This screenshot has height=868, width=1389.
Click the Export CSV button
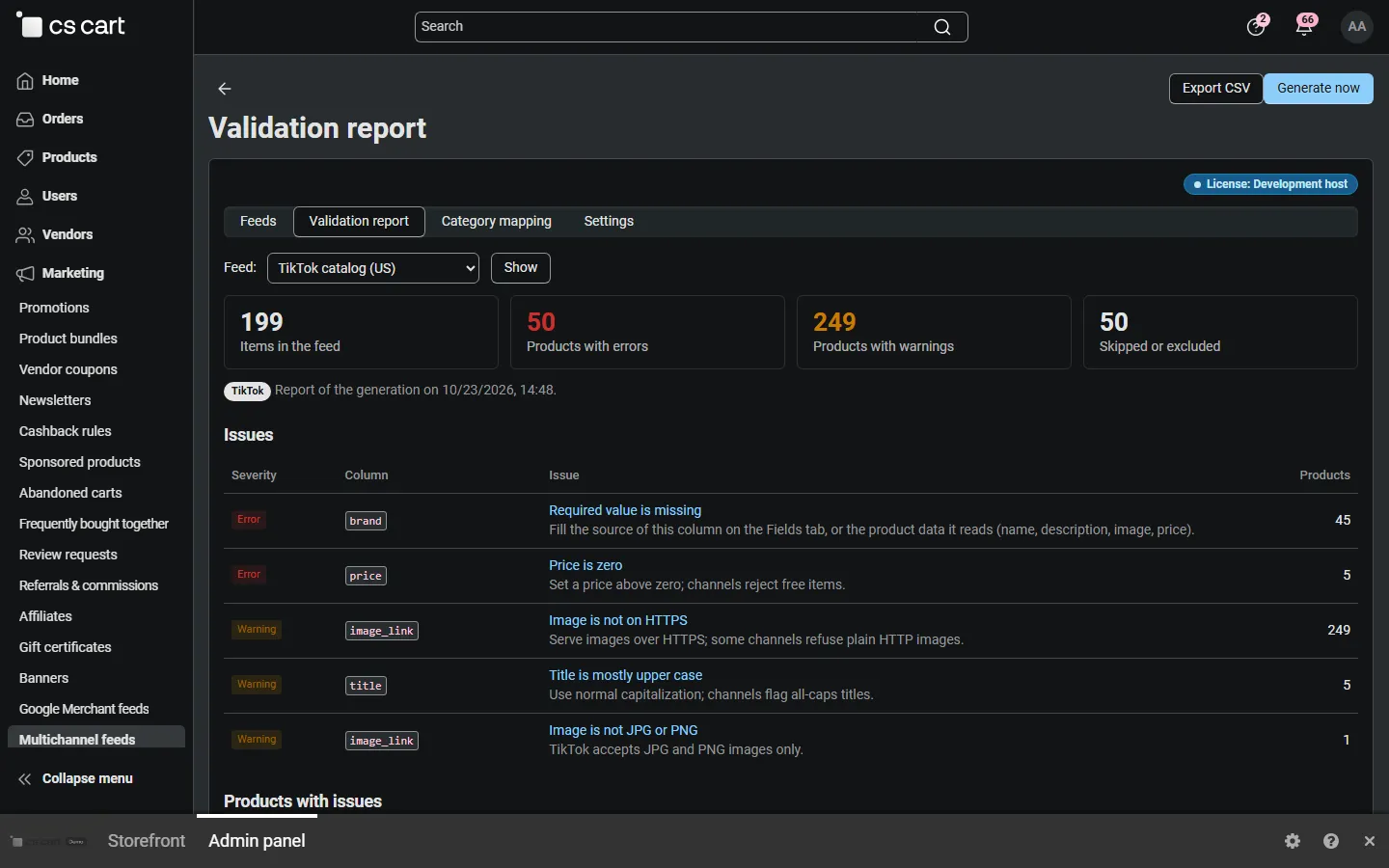click(x=1216, y=89)
